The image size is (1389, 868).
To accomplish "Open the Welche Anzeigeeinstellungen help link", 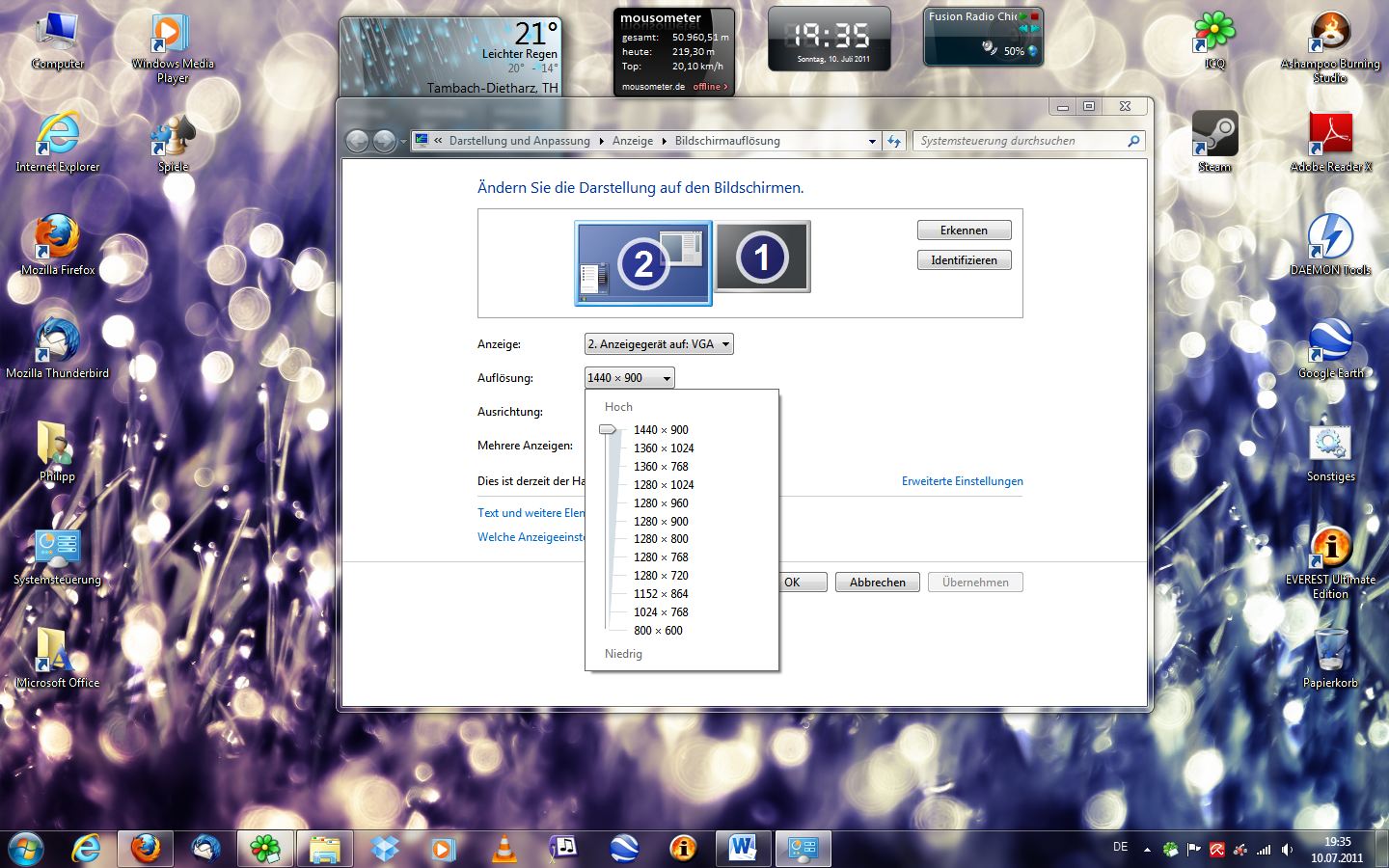I will pyautogui.click(x=531, y=537).
